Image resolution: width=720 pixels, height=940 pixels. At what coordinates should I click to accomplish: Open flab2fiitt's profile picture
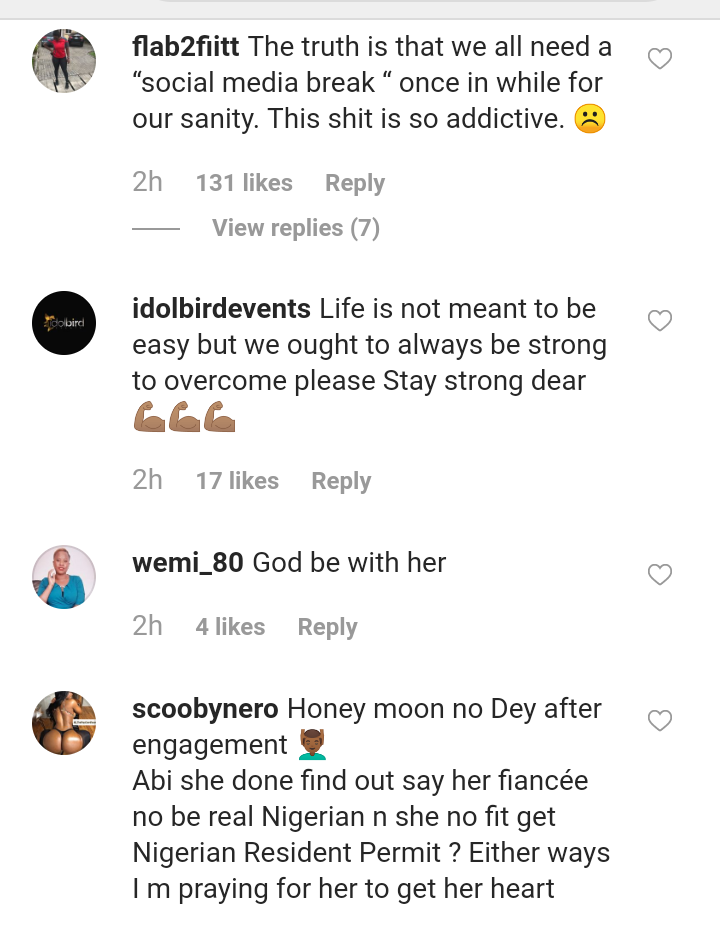pyautogui.click(x=64, y=60)
